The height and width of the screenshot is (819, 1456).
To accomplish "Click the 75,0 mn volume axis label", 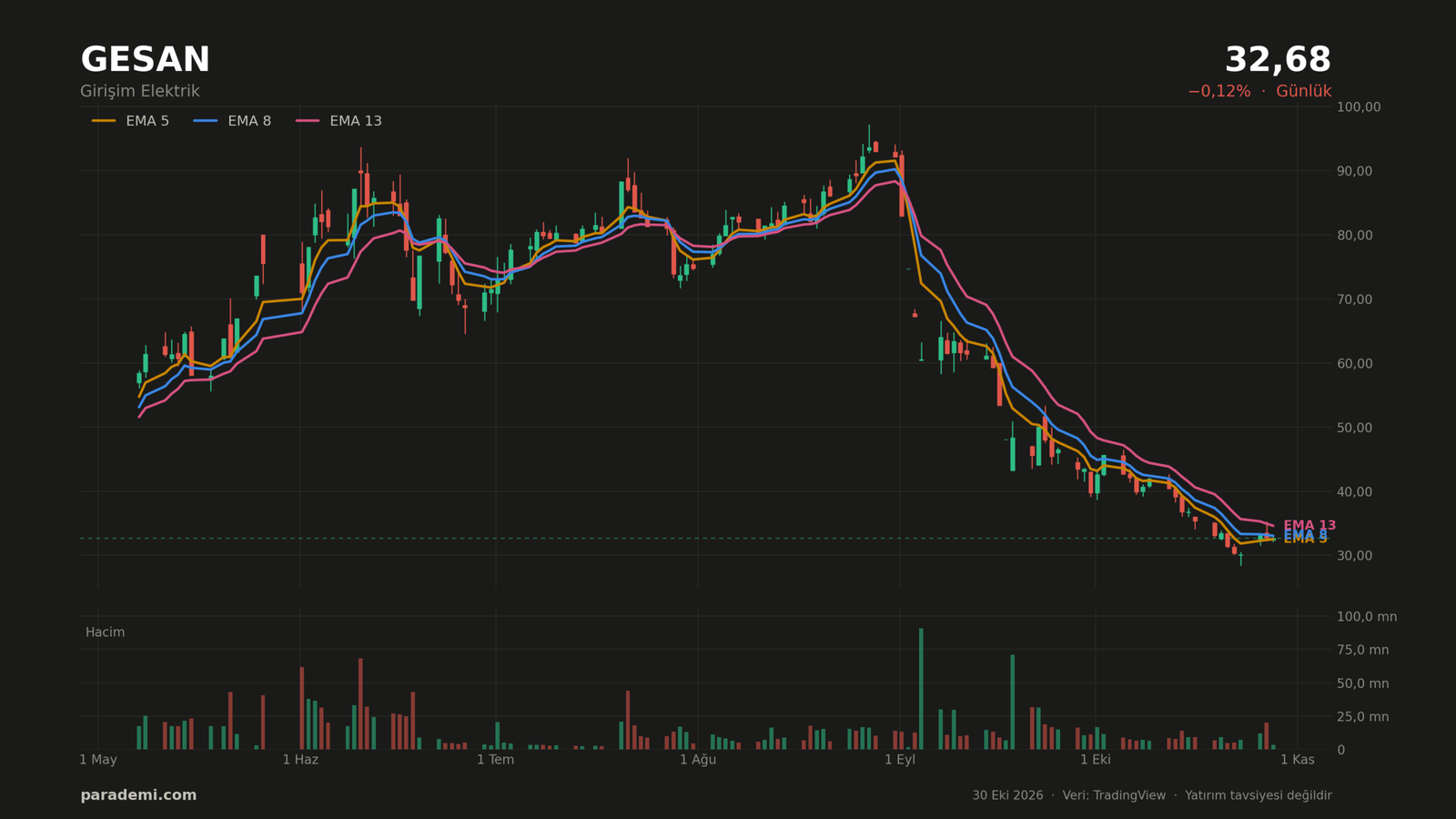I will [1362, 650].
